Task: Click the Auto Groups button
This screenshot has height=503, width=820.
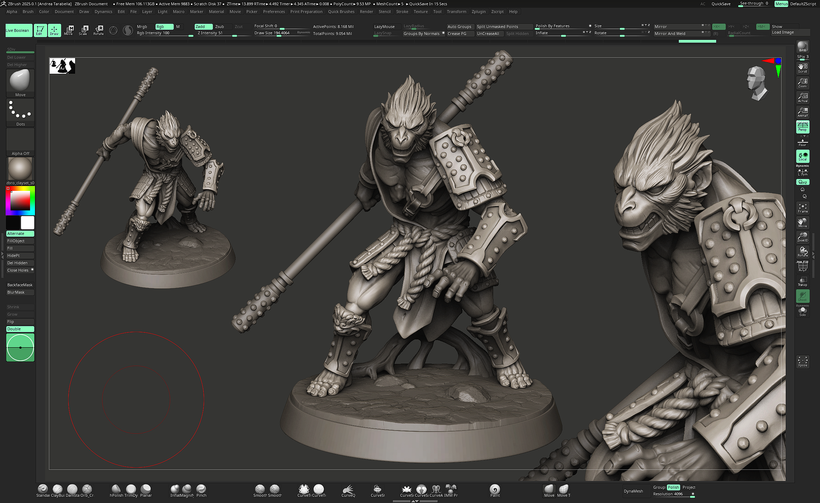Action: click(459, 26)
